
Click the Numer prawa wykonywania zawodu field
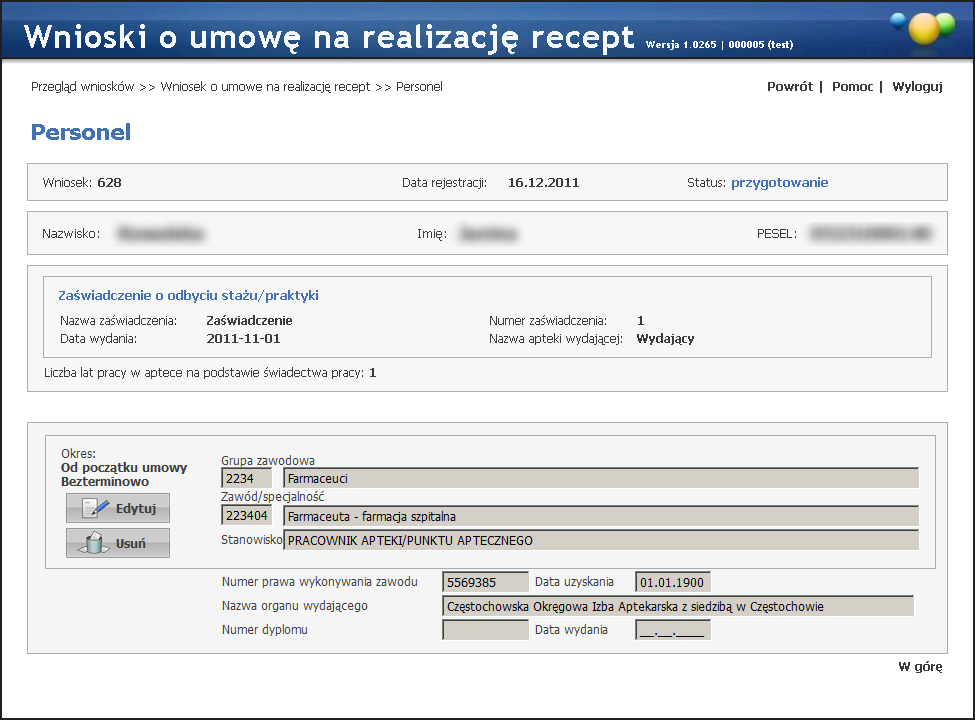(485, 582)
